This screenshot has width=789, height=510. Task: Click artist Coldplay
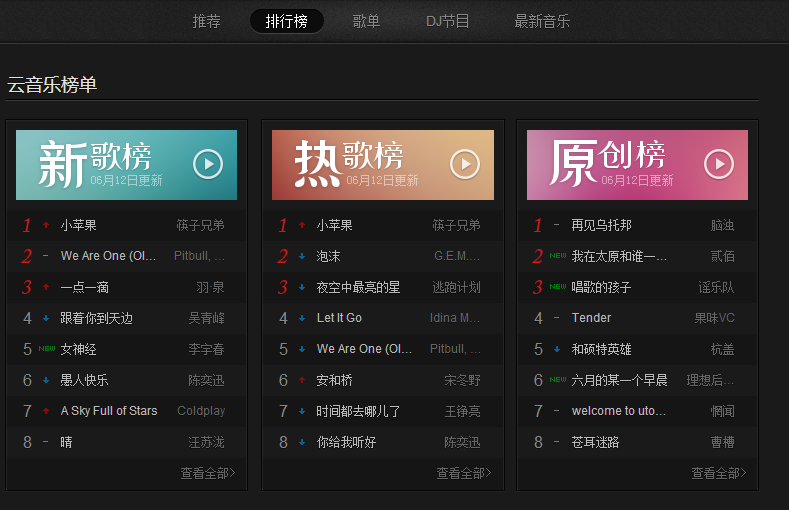pos(201,411)
